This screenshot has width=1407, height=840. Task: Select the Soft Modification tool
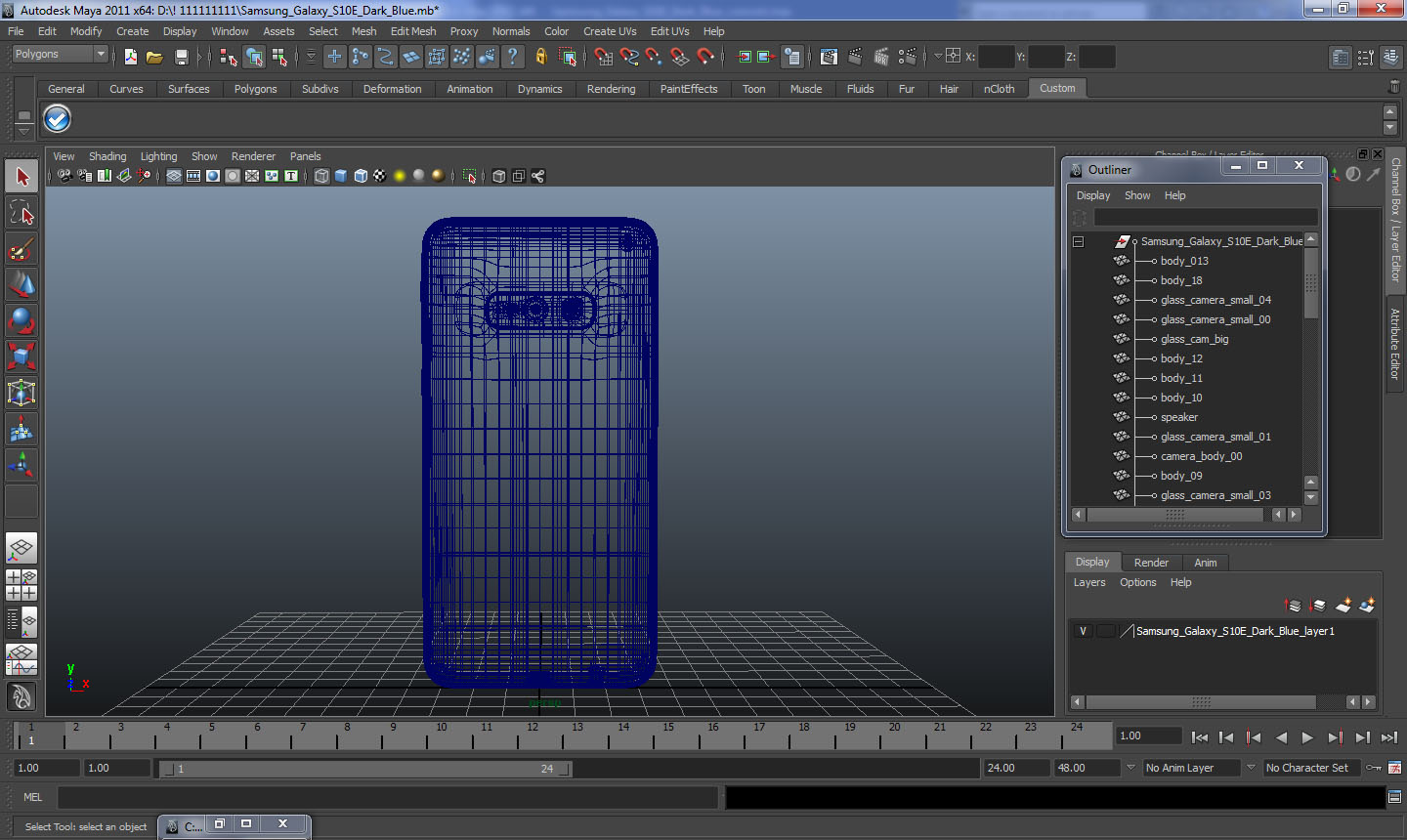[21, 429]
